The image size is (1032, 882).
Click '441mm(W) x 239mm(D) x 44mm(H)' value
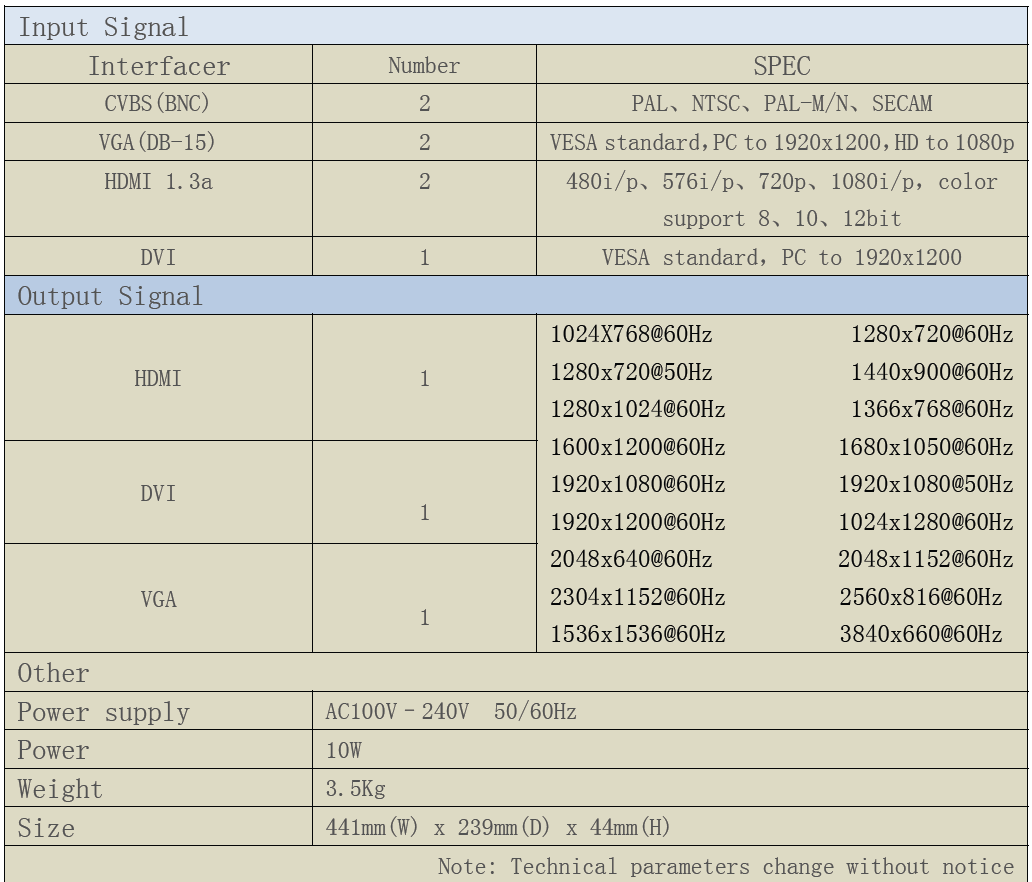498,827
